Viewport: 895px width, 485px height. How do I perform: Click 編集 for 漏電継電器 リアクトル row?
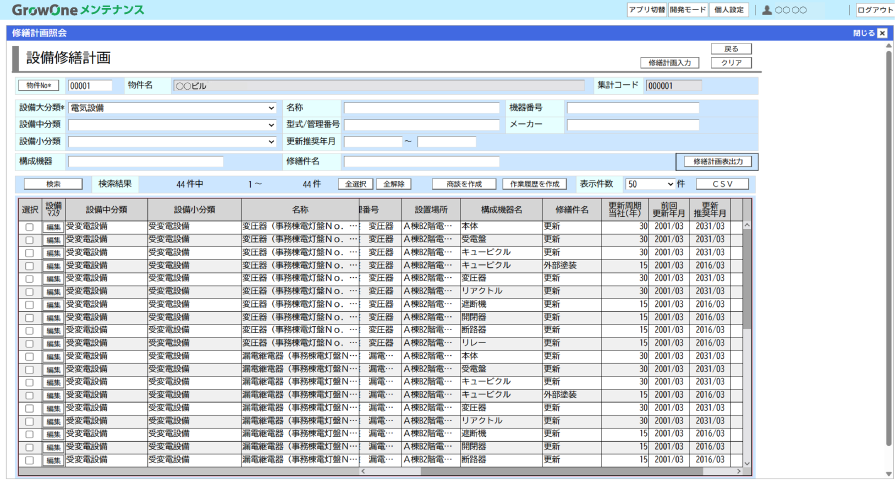point(53,422)
